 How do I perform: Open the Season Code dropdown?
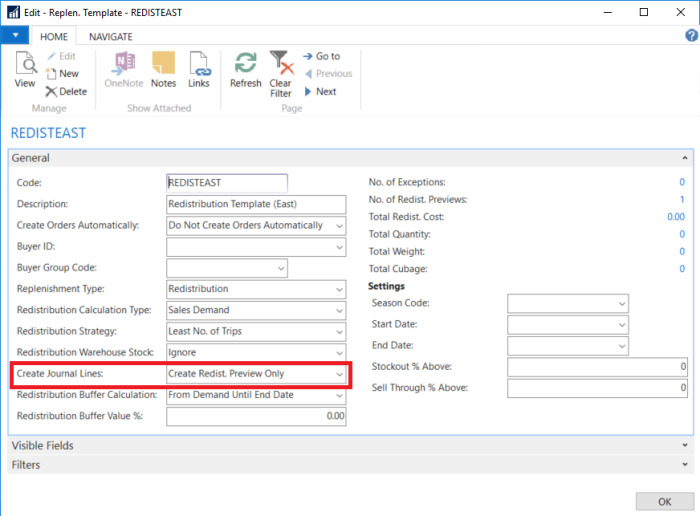(621, 303)
